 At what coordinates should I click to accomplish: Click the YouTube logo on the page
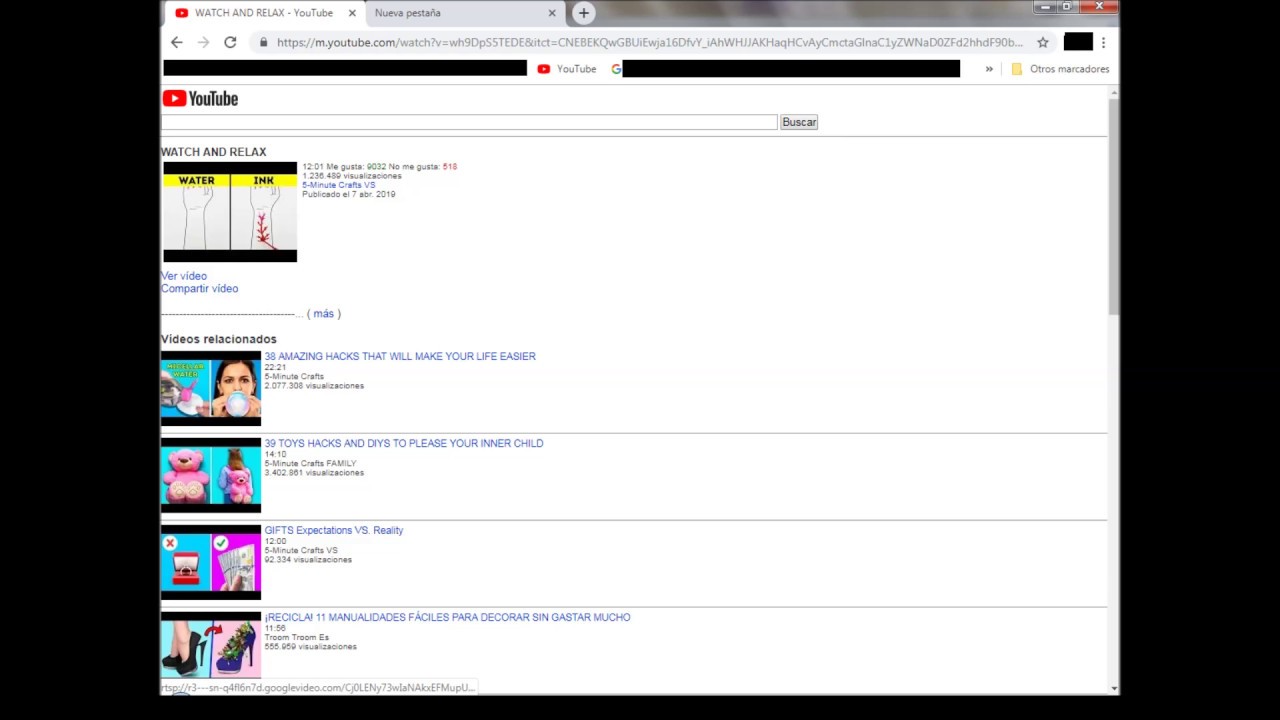[x=200, y=98]
